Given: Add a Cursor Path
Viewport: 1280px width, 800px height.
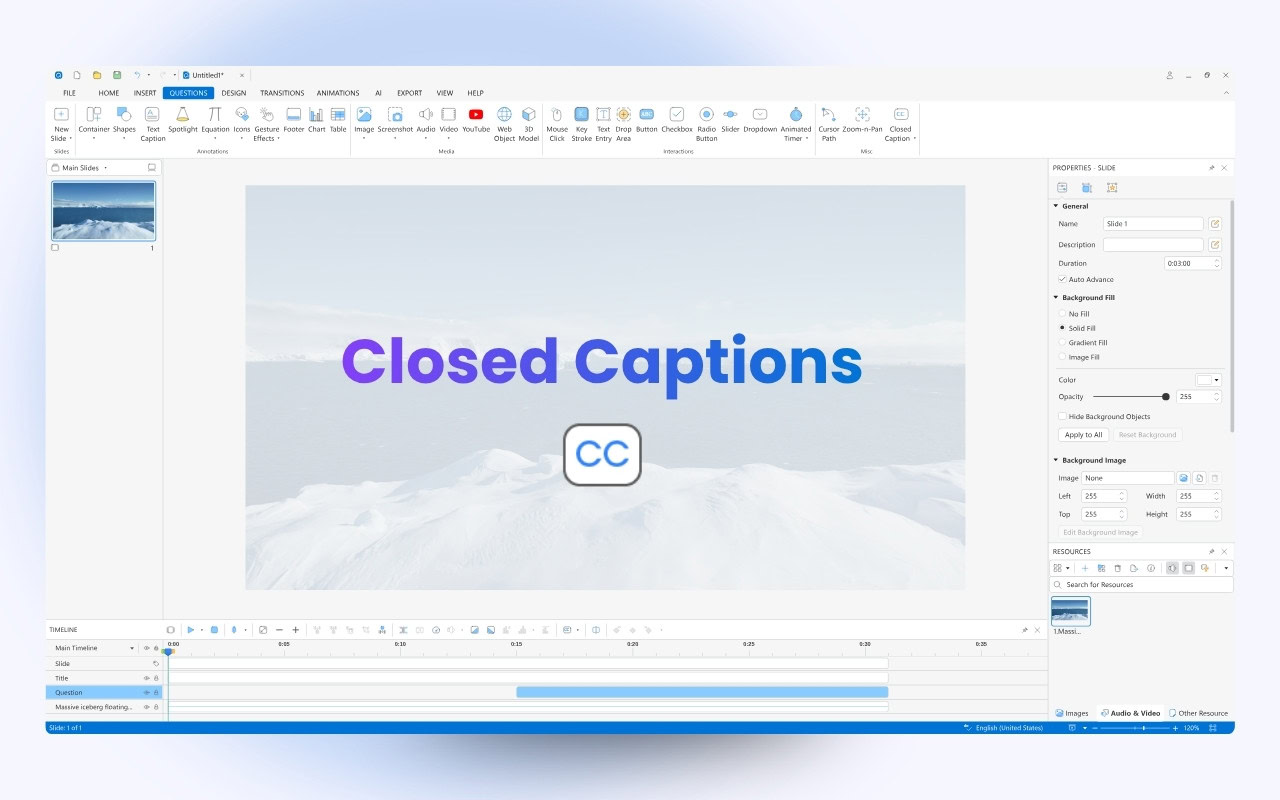Looking at the screenshot, I should tap(829, 124).
